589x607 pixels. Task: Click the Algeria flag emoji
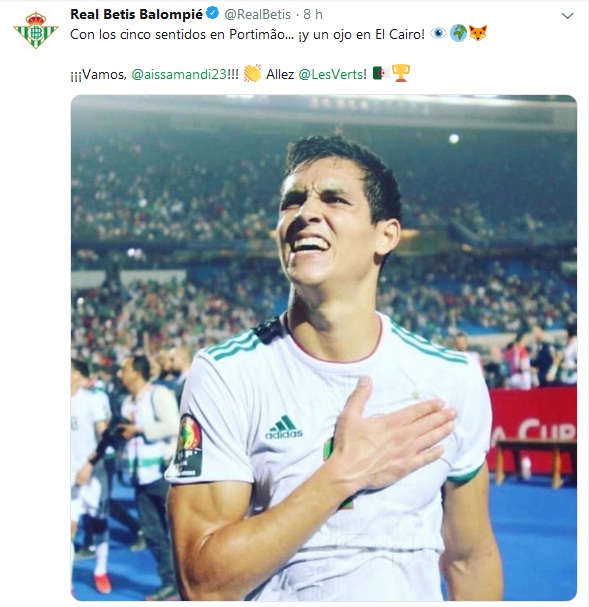coord(381,73)
